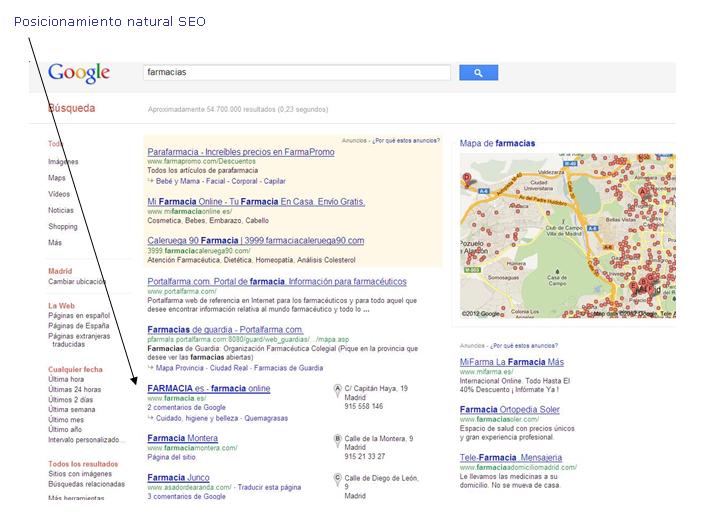The image size is (720, 514).
Task: Click Cambiar ubicación under Madrid
Action: click(77, 282)
